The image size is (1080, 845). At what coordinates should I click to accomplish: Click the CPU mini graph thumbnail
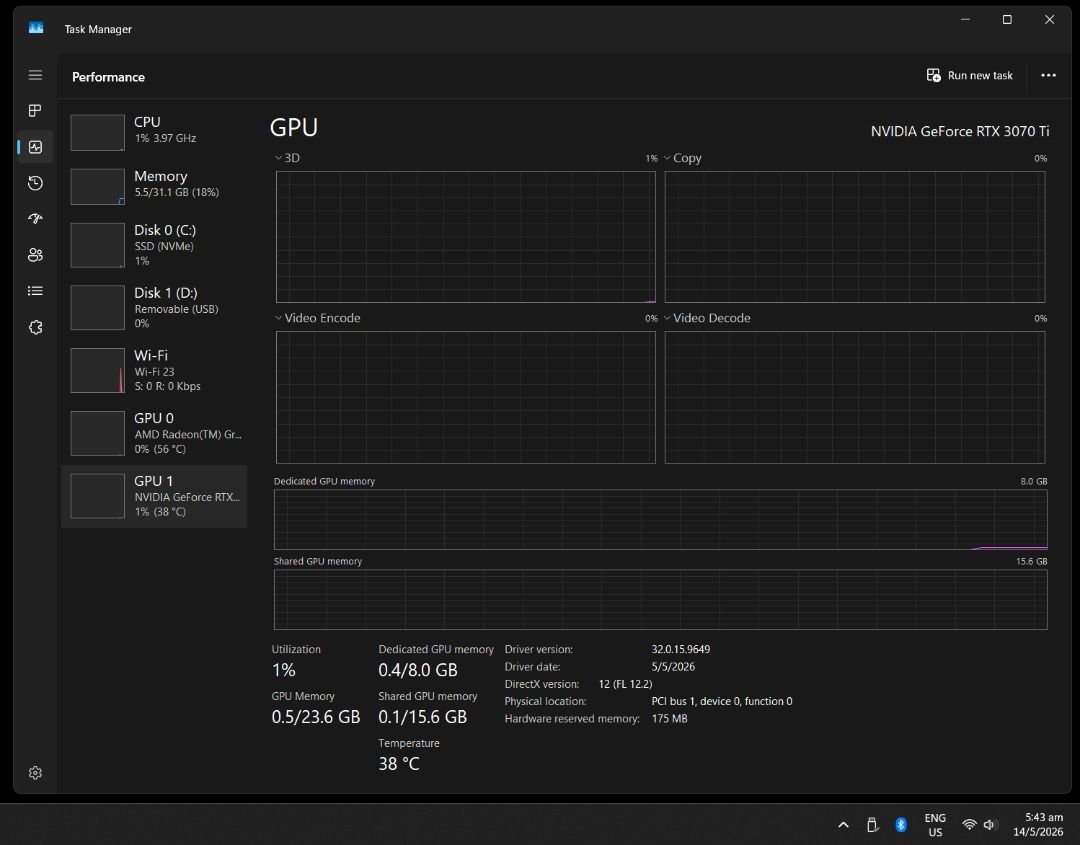[x=97, y=132]
